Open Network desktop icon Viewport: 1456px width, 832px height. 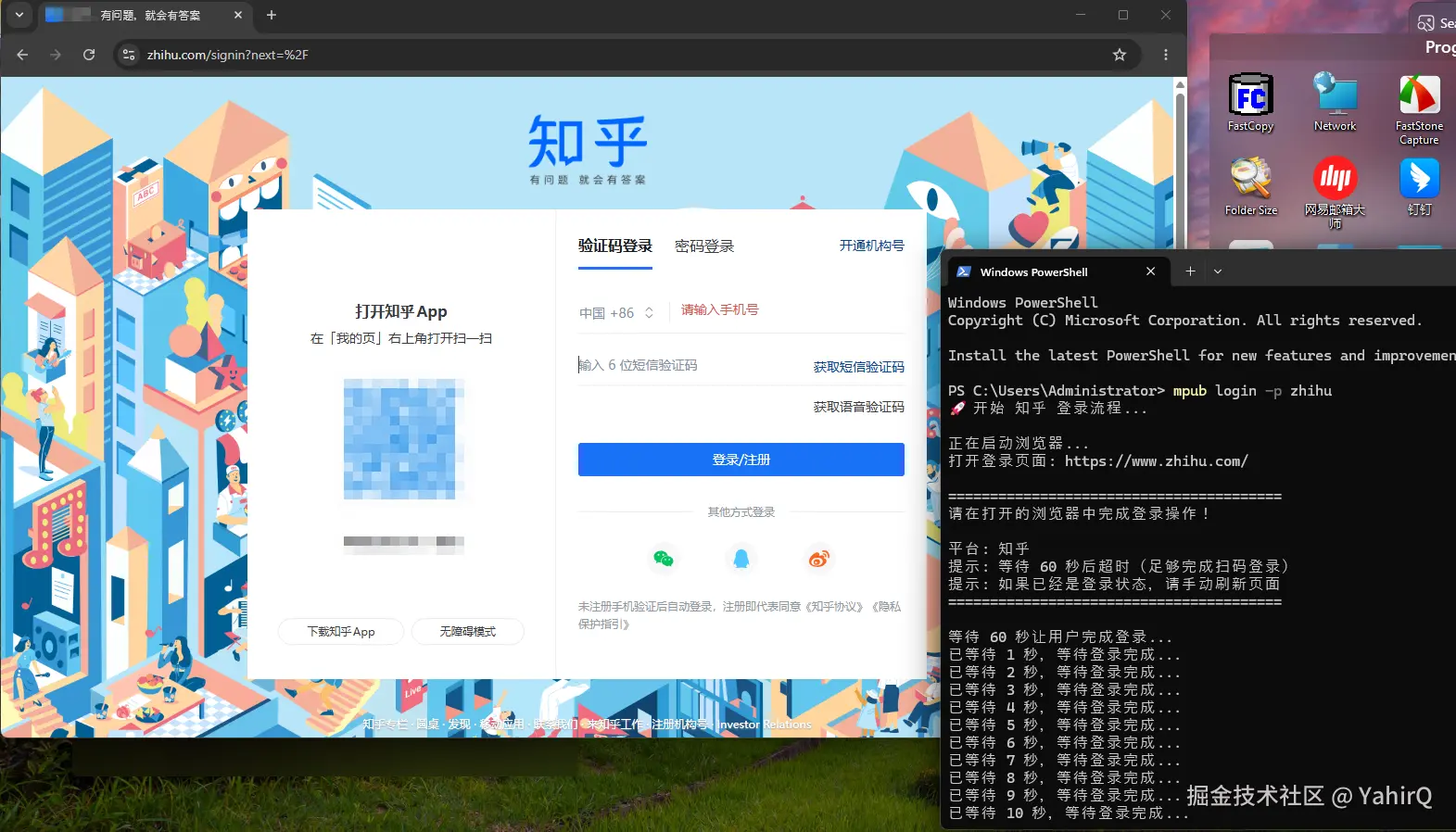point(1335,103)
